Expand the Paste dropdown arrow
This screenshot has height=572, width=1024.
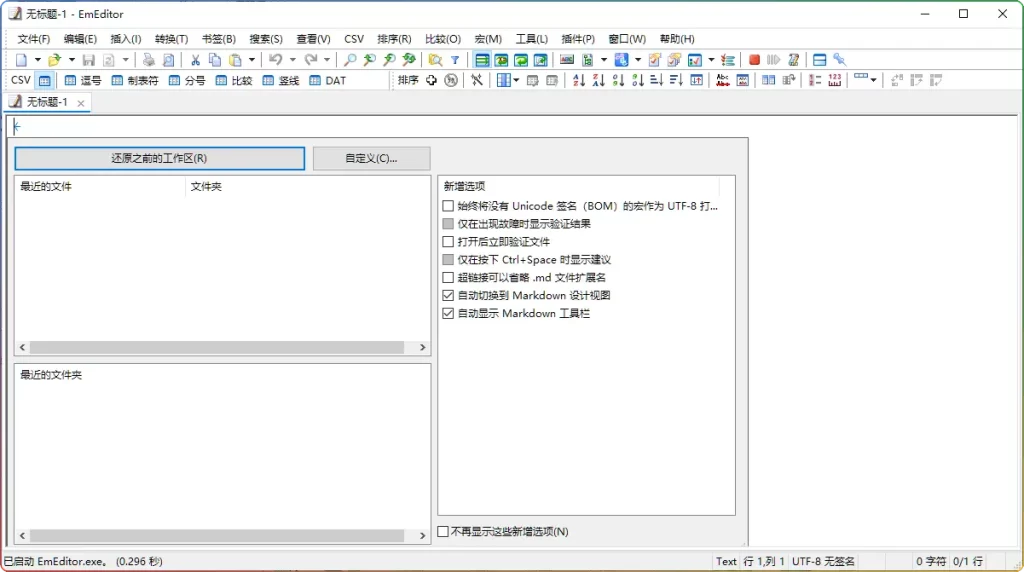pyautogui.click(x=251, y=60)
